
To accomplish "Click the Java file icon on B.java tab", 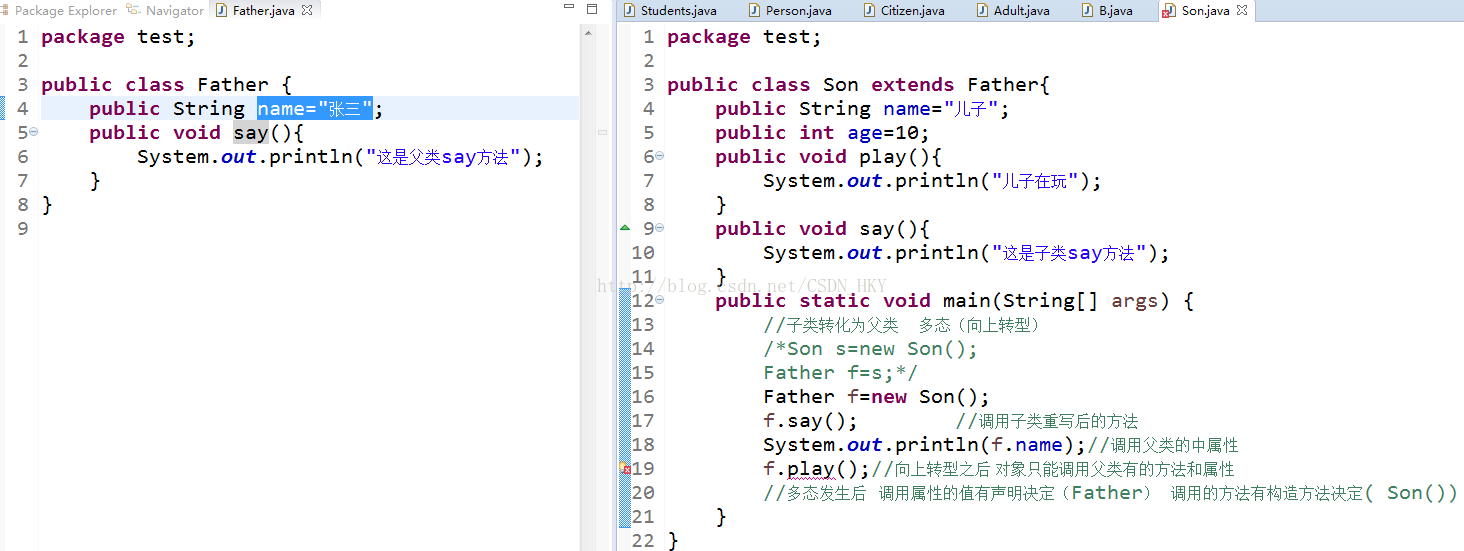I will coord(1088,11).
